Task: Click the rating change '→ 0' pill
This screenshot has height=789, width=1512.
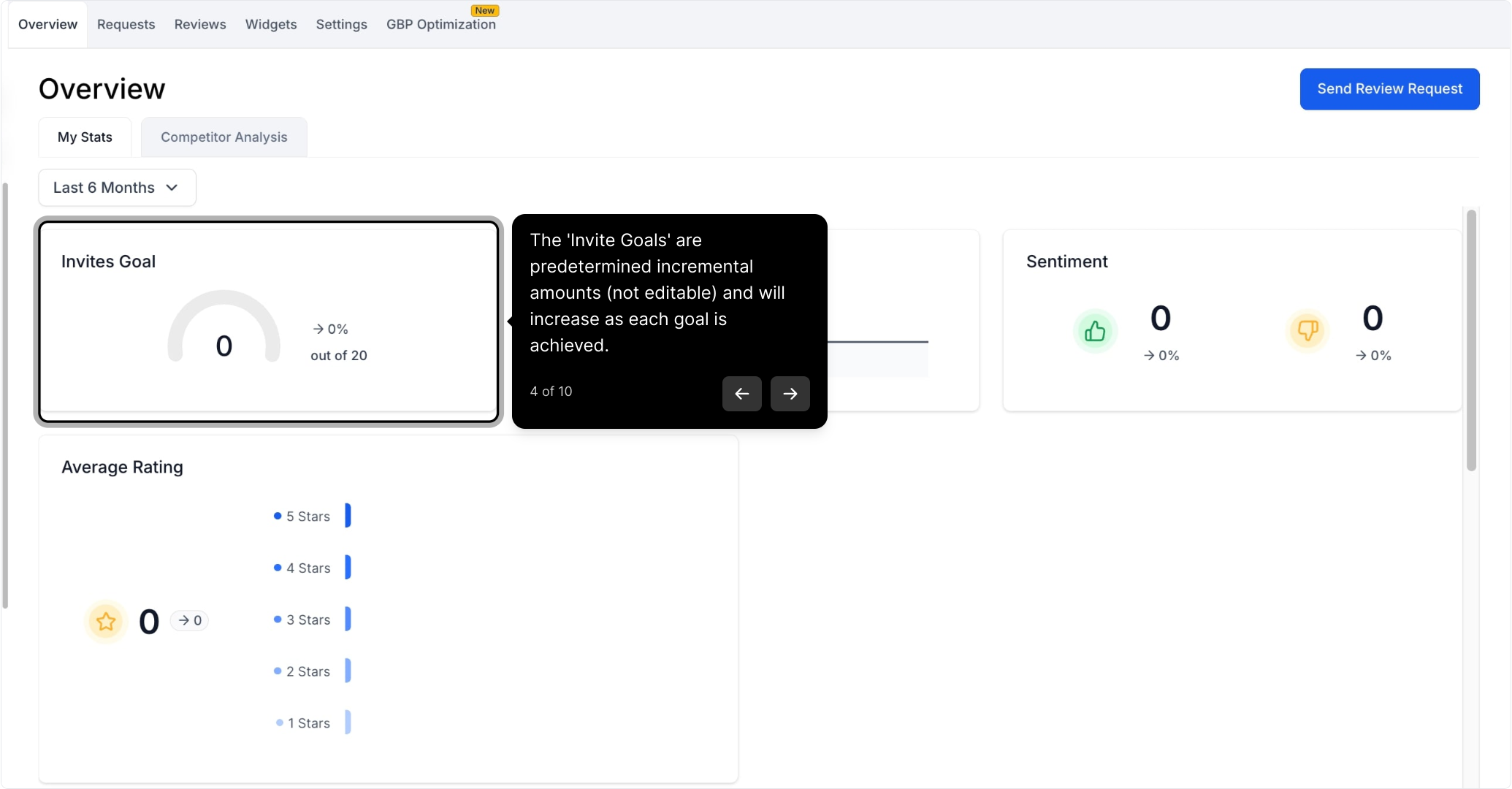Action: click(190, 620)
